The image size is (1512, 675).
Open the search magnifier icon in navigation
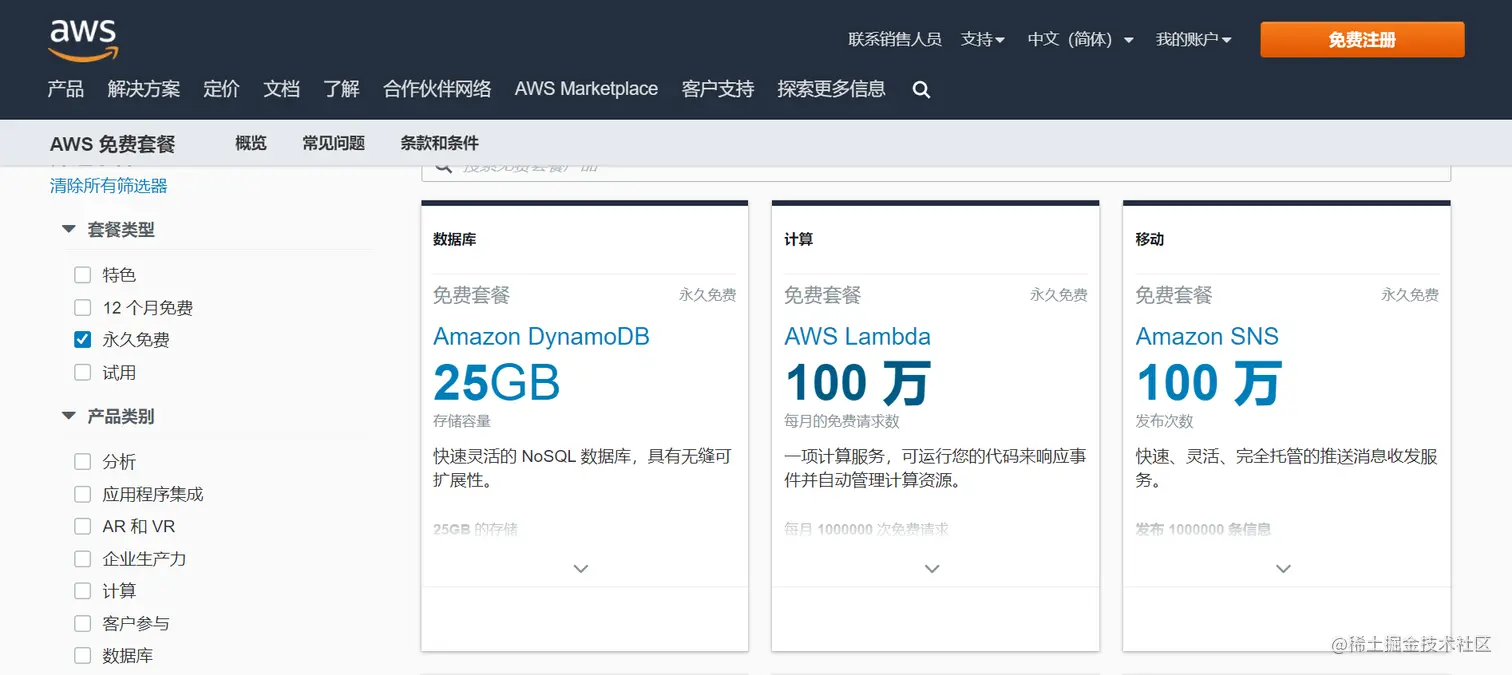point(921,90)
